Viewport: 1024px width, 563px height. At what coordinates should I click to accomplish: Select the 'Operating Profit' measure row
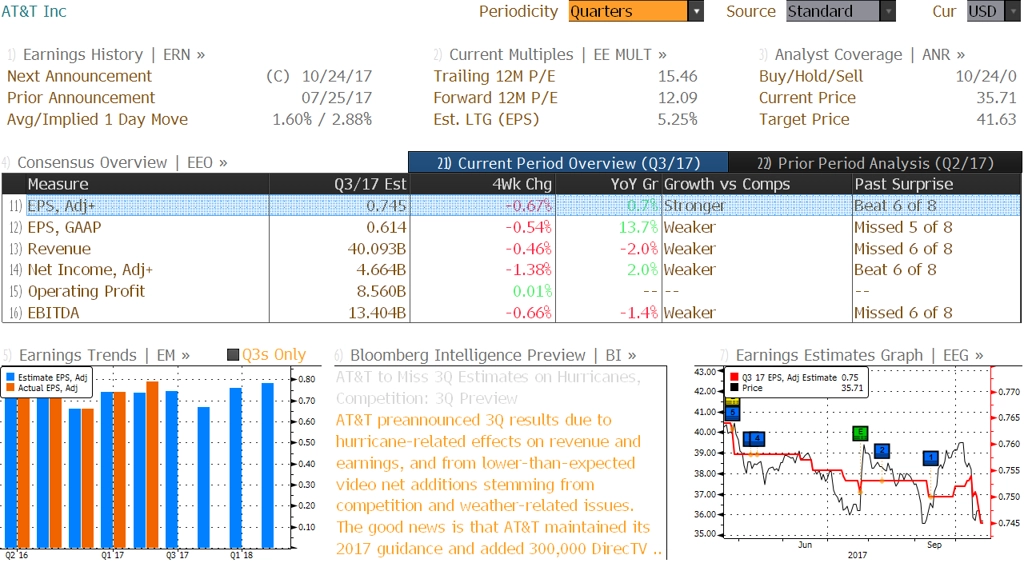tap(511, 291)
